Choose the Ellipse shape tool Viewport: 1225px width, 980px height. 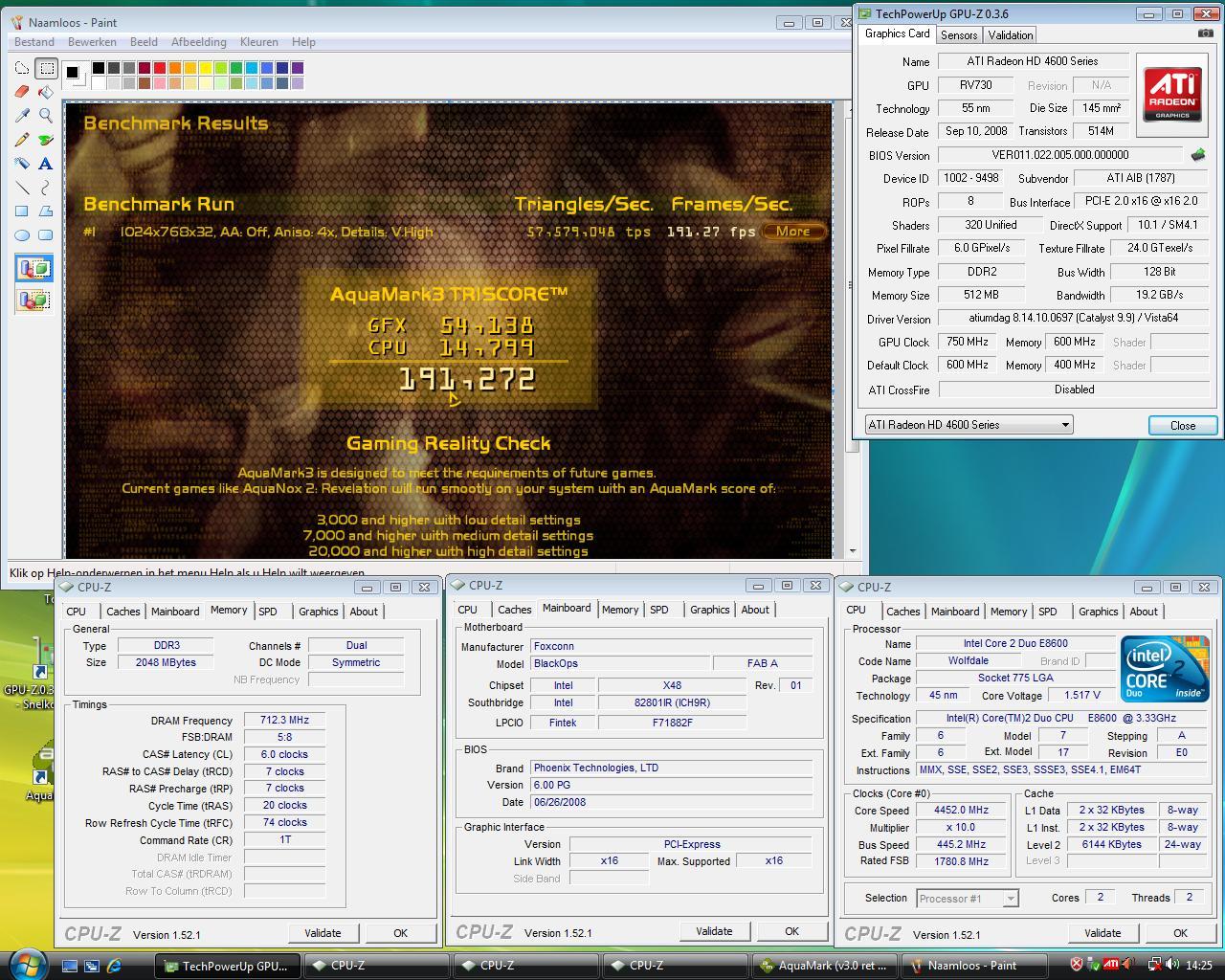point(22,235)
